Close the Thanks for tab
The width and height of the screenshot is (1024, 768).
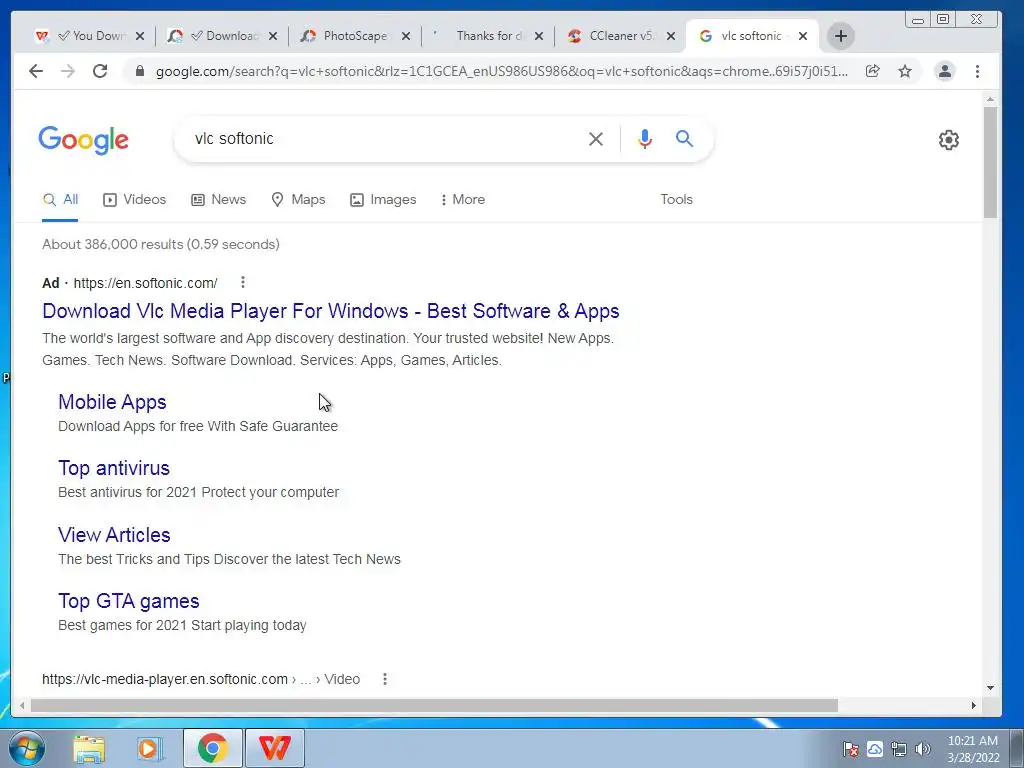[539, 36]
